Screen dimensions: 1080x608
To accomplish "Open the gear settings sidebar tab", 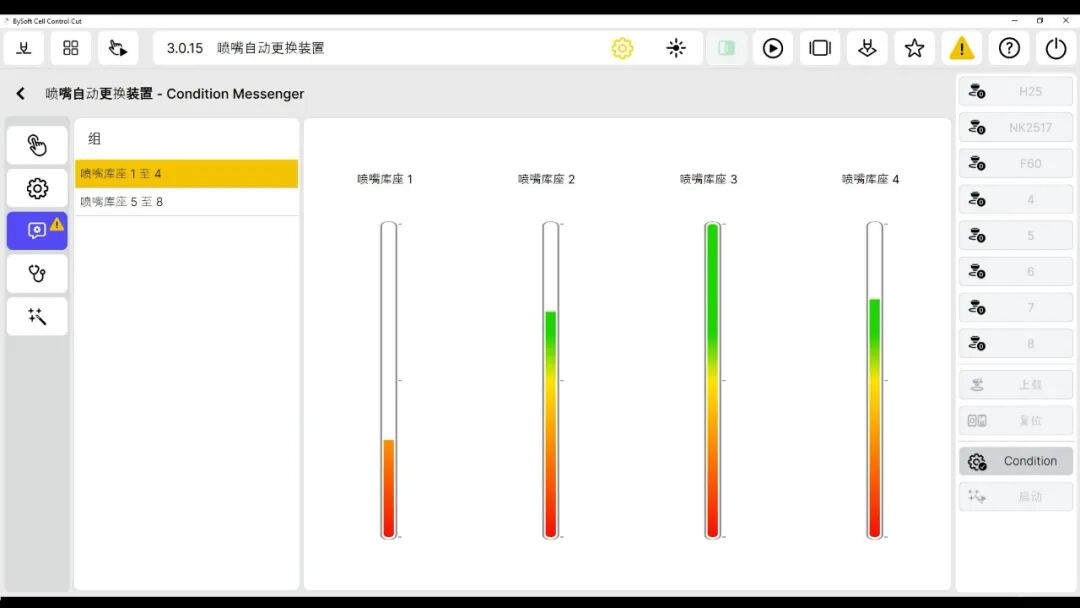I will pyautogui.click(x=37, y=188).
